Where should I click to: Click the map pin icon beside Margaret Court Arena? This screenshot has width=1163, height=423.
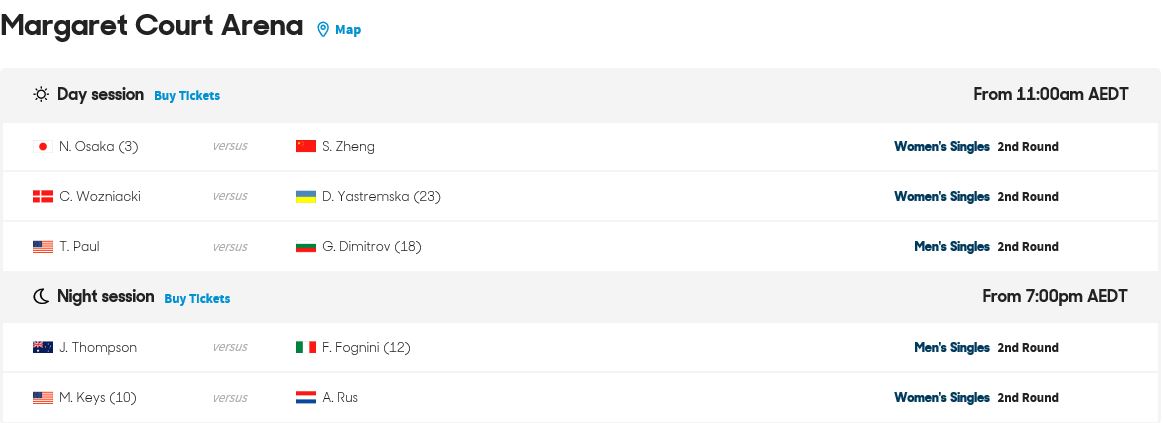point(323,30)
